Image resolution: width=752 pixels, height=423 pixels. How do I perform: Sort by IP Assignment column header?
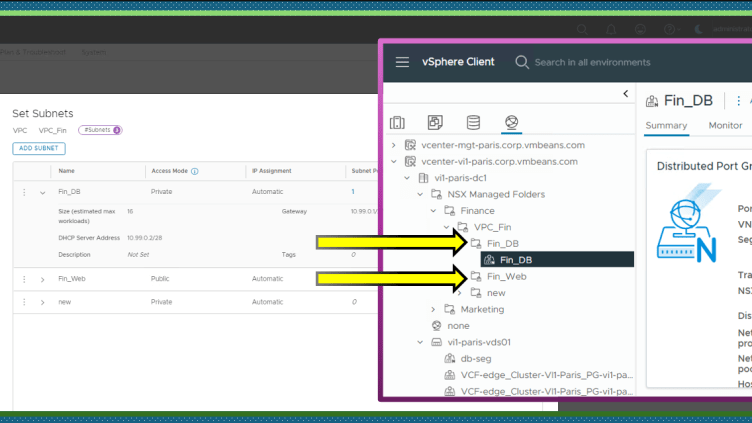(271, 171)
